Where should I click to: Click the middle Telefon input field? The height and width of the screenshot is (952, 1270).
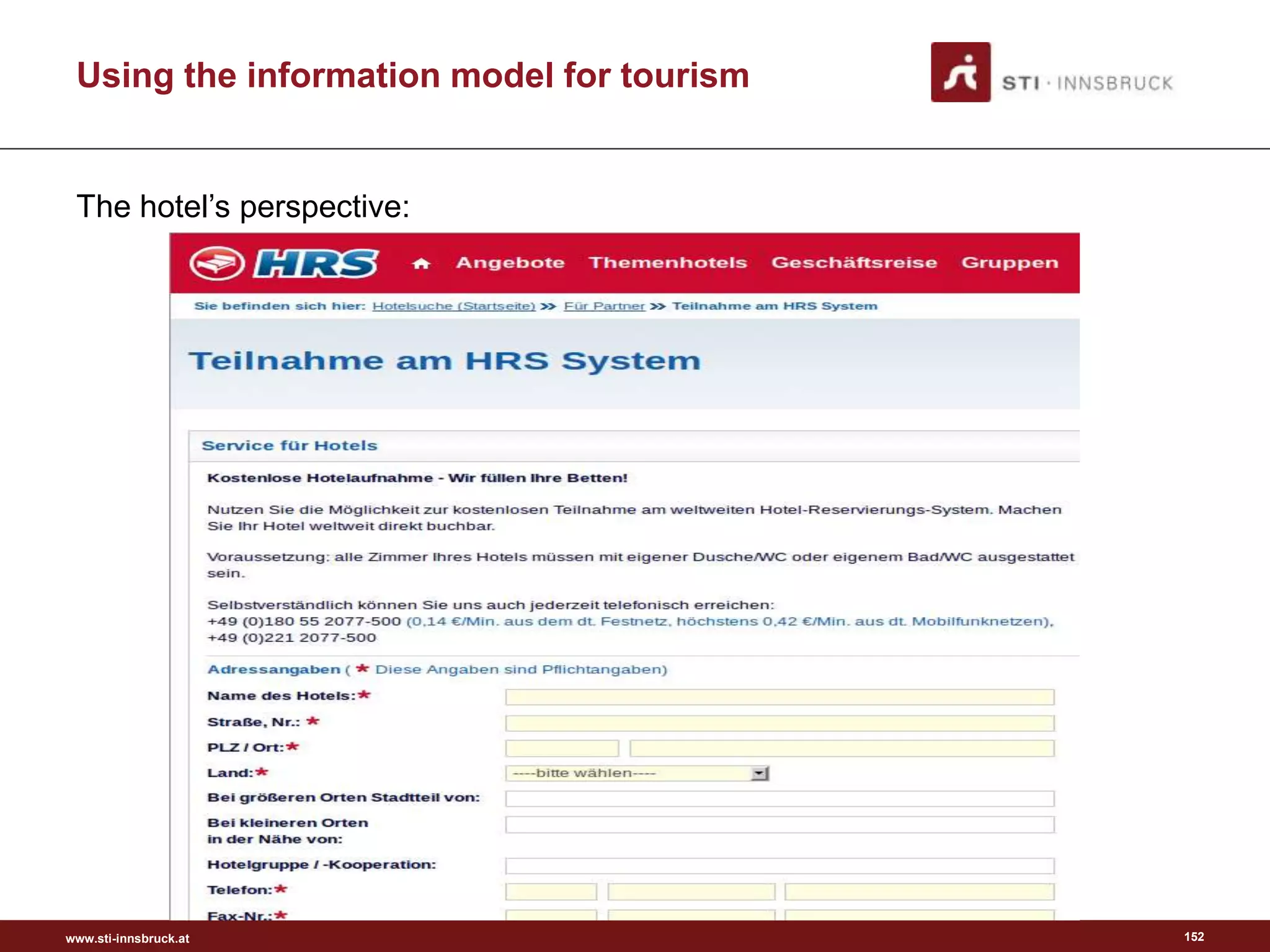coord(691,892)
